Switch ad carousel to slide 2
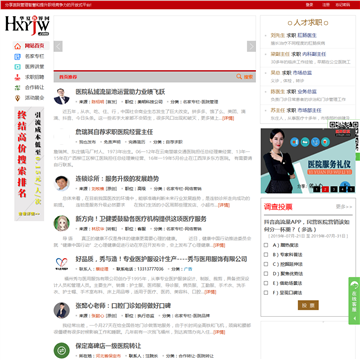This screenshot has width=360, height=360. 326,189
